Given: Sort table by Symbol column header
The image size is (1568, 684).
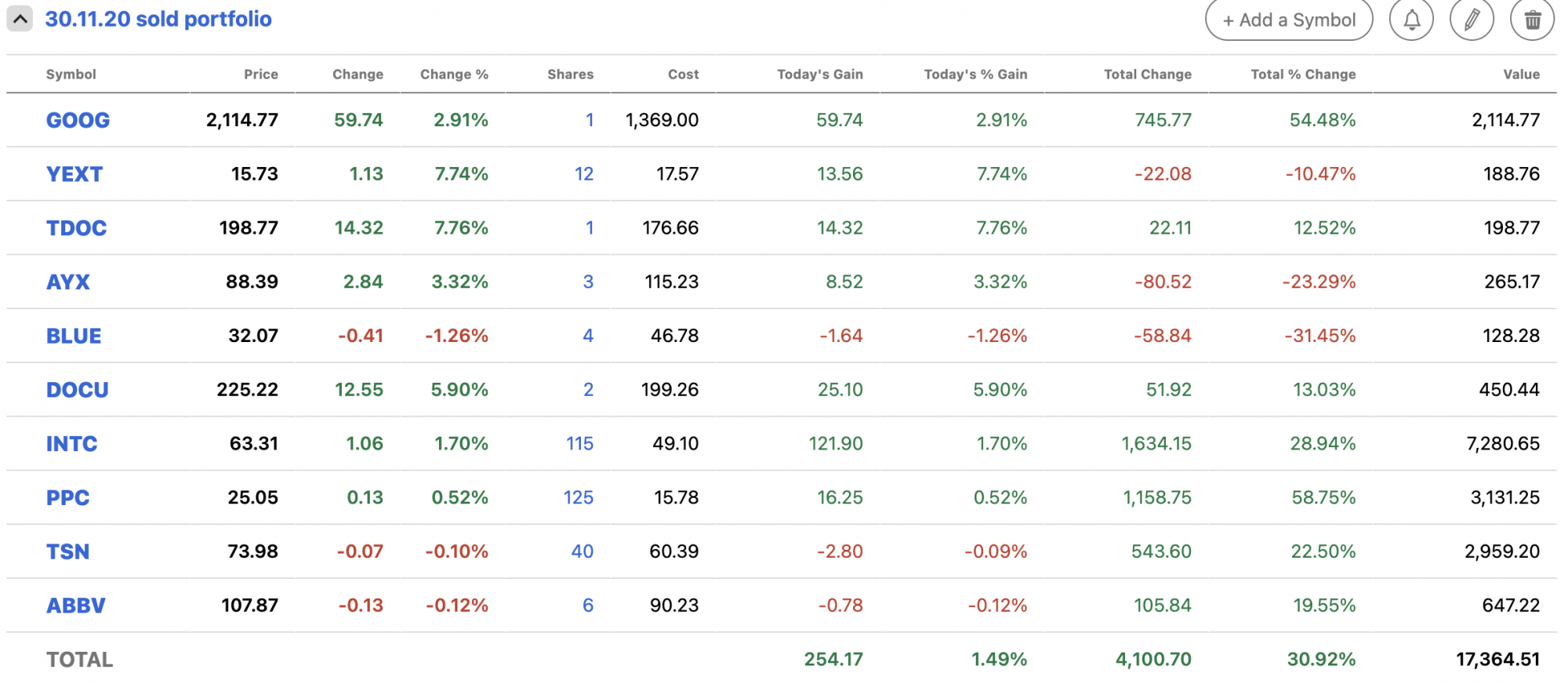Looking at the screenshot, I should pyautogui.click(x=71, y=75).
